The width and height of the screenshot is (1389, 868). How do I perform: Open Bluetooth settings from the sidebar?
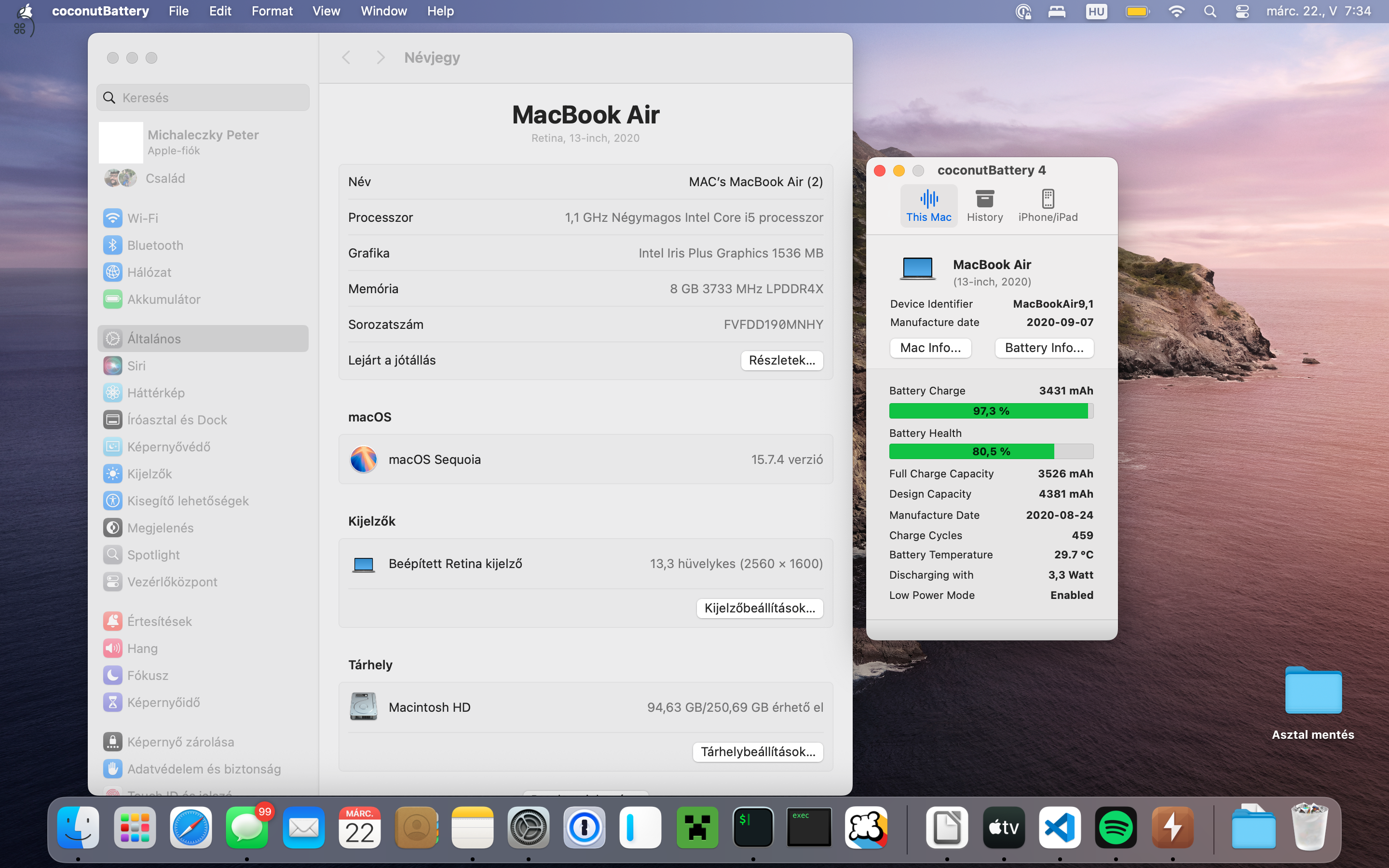pos(155,245)
